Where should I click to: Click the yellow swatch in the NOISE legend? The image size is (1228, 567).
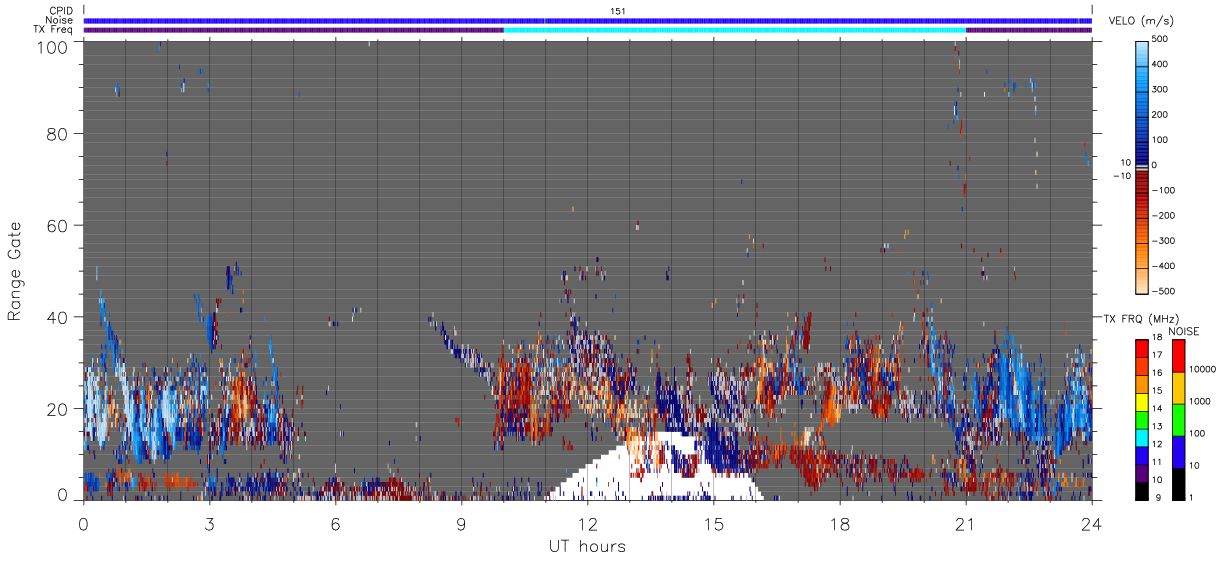coord(1178,388)
